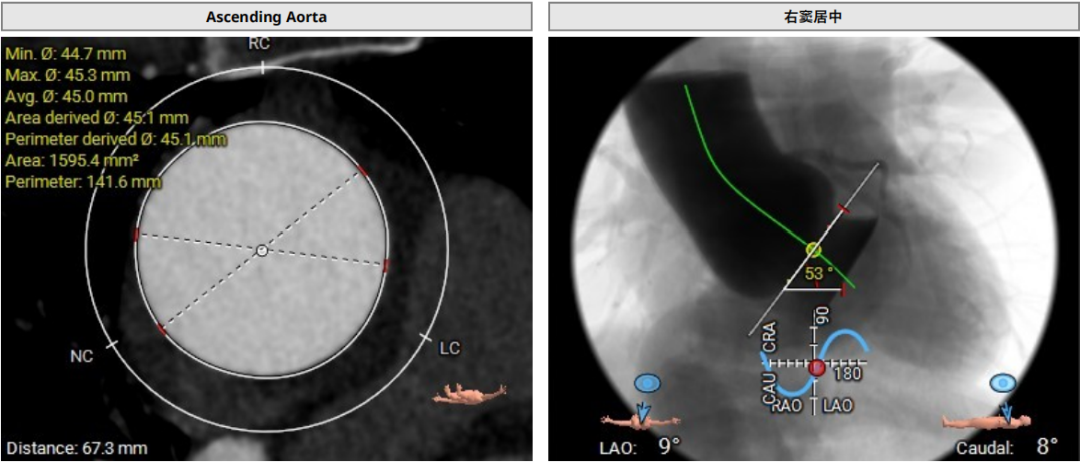
Task: Click the 53° angle label
Action: 818,274
